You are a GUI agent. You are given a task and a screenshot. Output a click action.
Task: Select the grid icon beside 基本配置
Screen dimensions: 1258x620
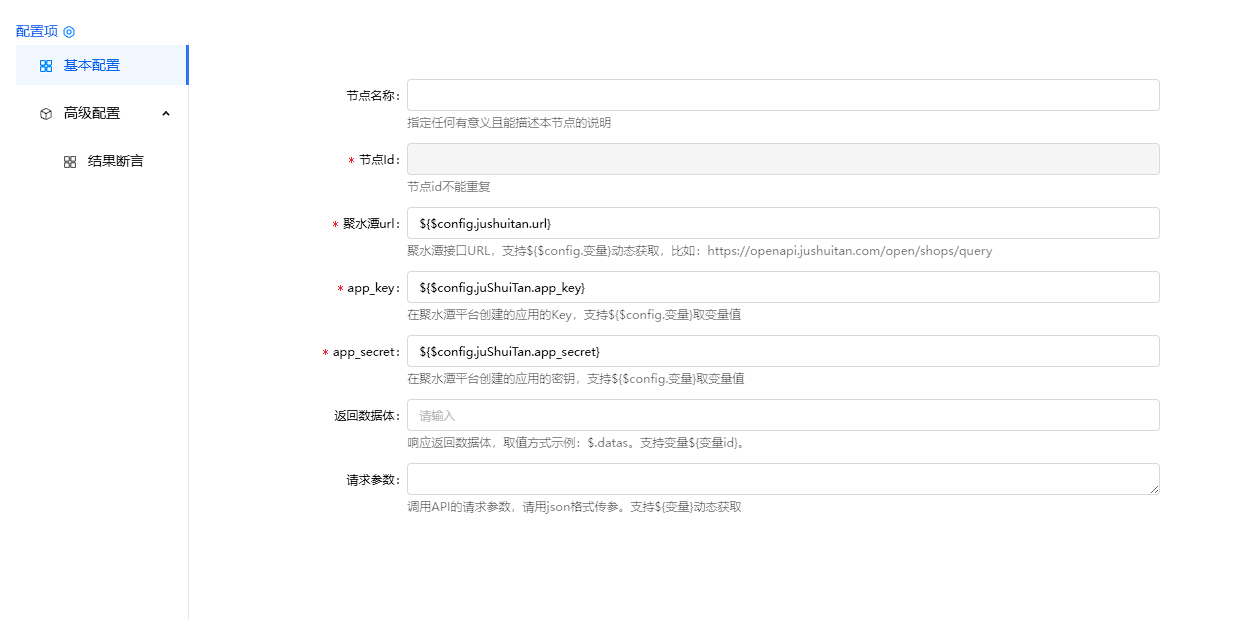point(44,65)
